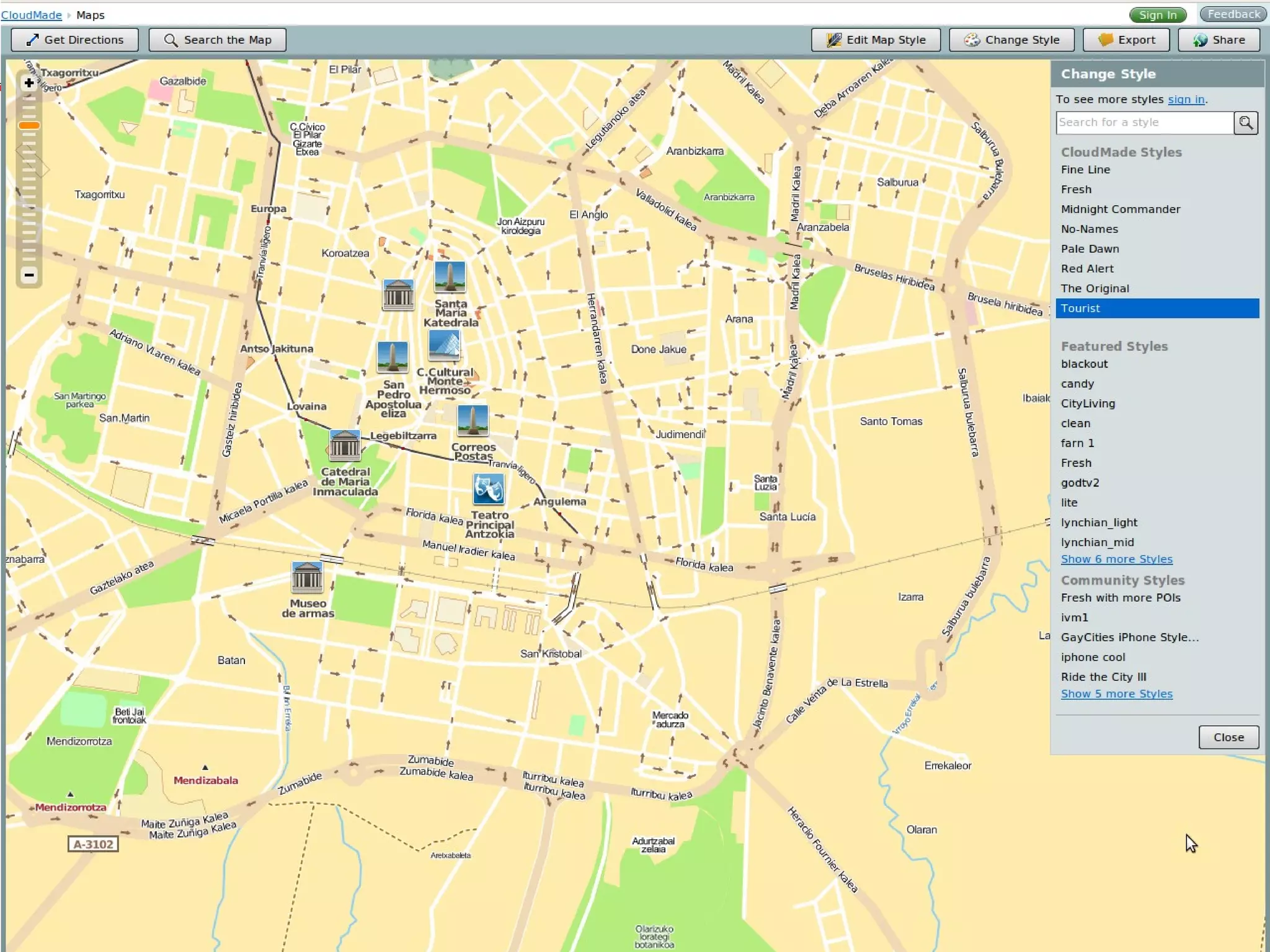1270x952 pixels.
Task: Click the Santa Maria Katedrala monument icon
Action: [x=450, y=276]
